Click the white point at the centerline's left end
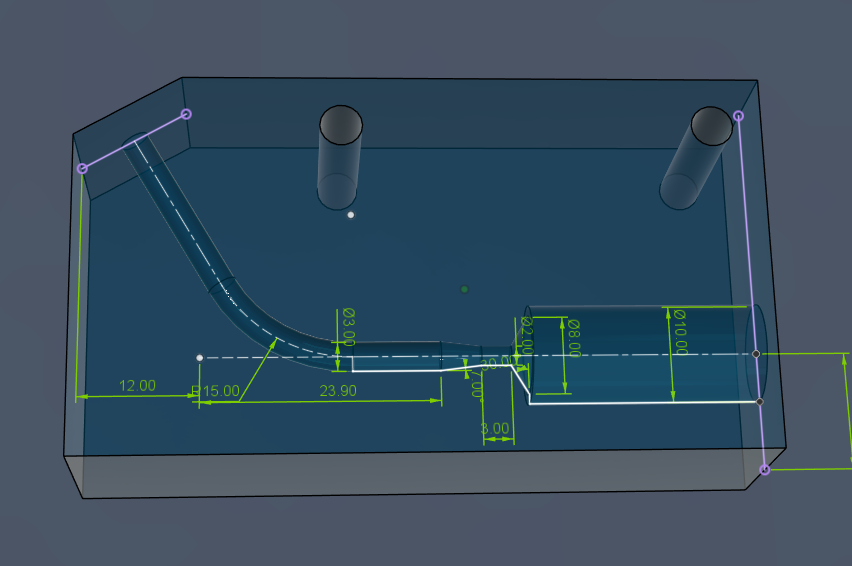The height and width of the screenshot is (566, 852). tap(199, 357)
